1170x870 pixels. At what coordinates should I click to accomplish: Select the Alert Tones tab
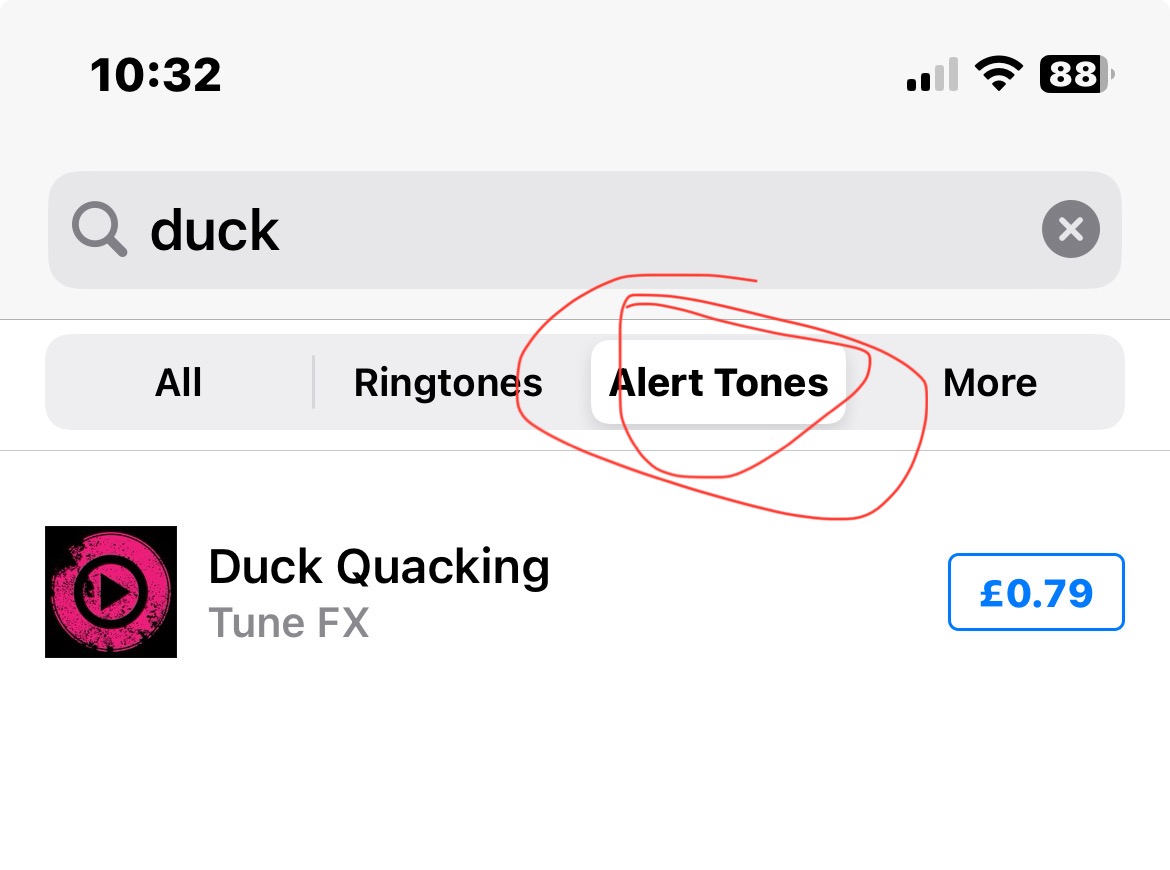(718, 383)
